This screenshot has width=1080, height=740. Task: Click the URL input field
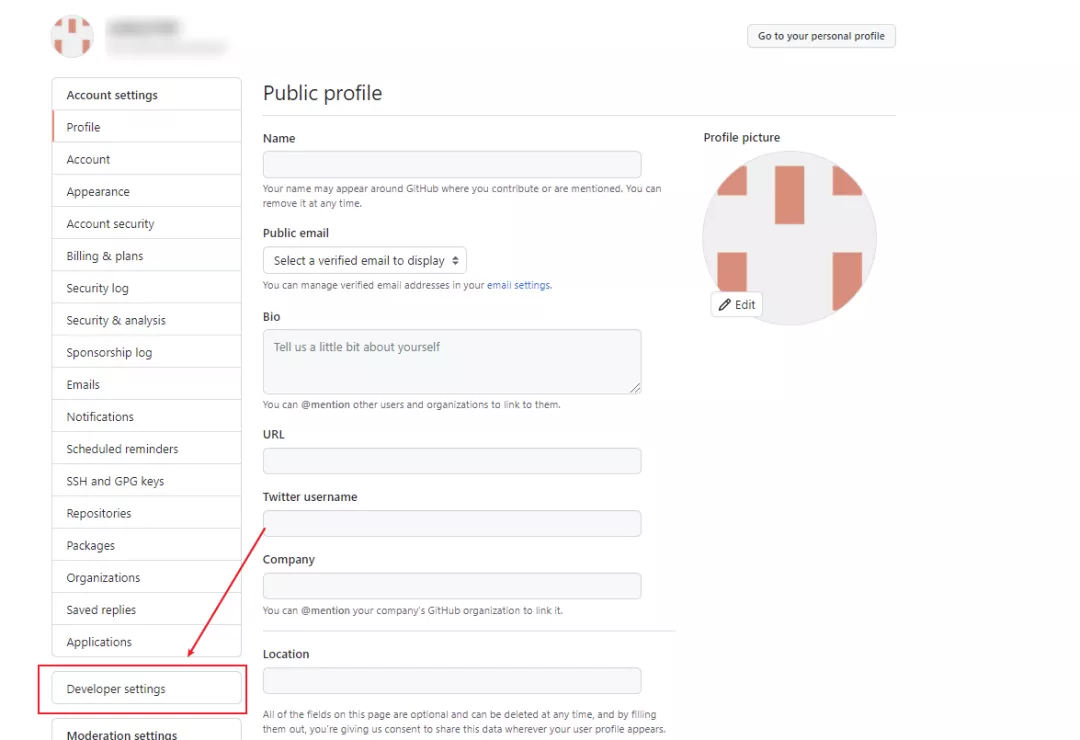pyautogui.click(x=452, y=461)
